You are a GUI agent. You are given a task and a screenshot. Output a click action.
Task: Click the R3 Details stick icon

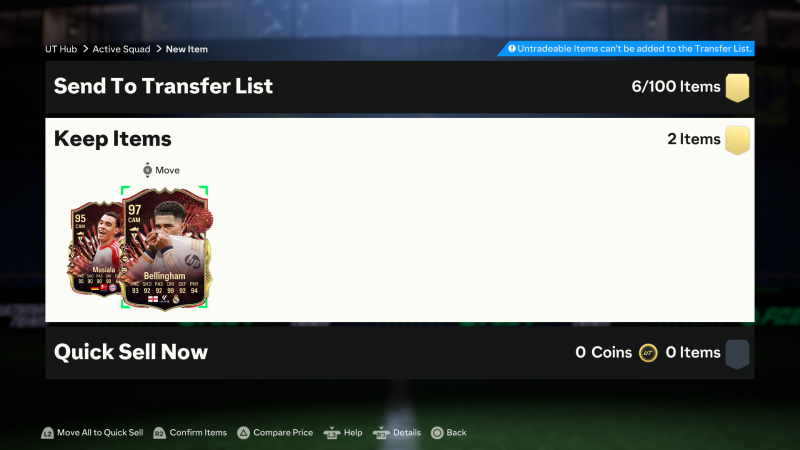(x=381, y=433)
